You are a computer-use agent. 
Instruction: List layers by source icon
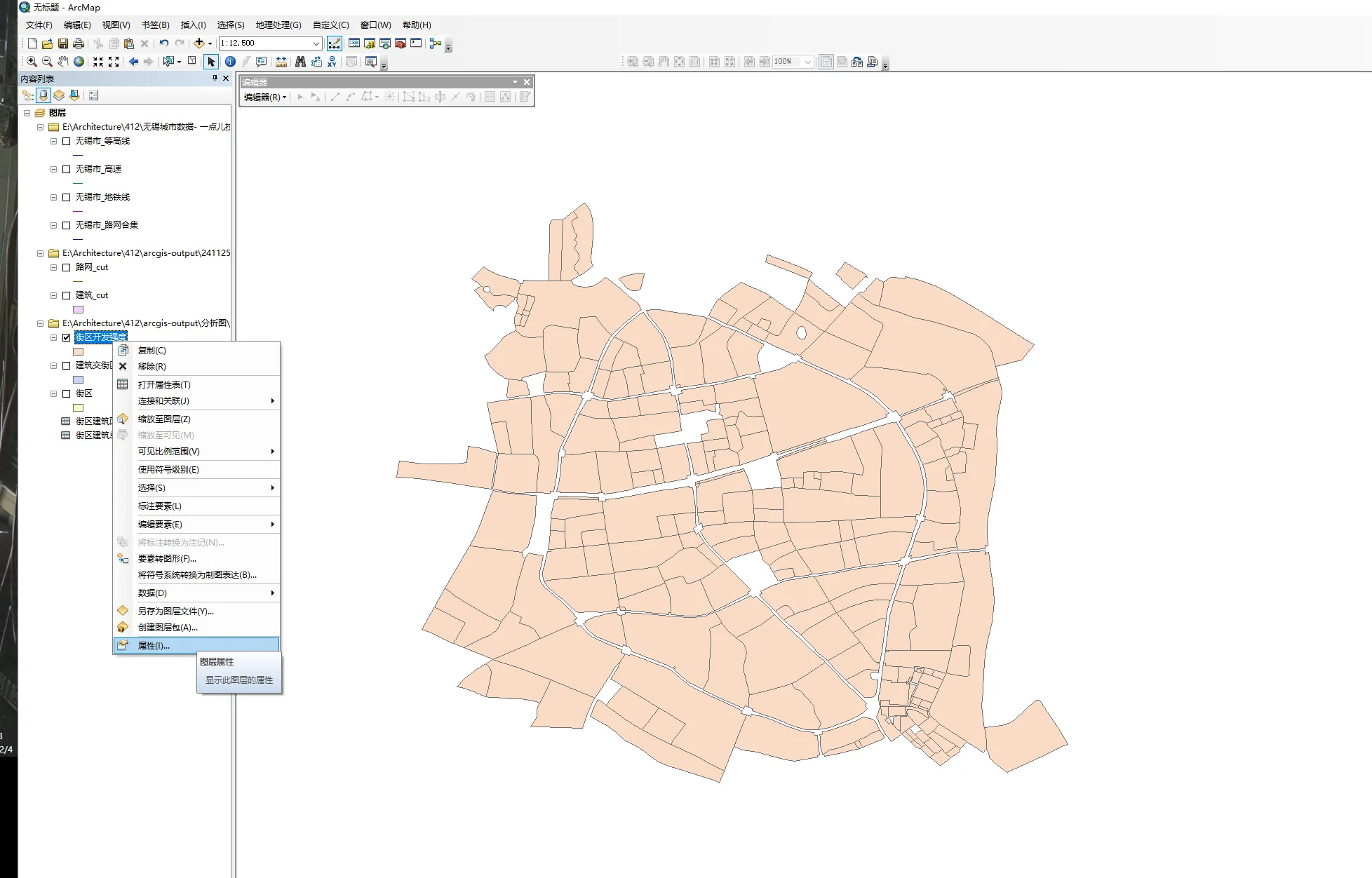click(x=43, y=95)
